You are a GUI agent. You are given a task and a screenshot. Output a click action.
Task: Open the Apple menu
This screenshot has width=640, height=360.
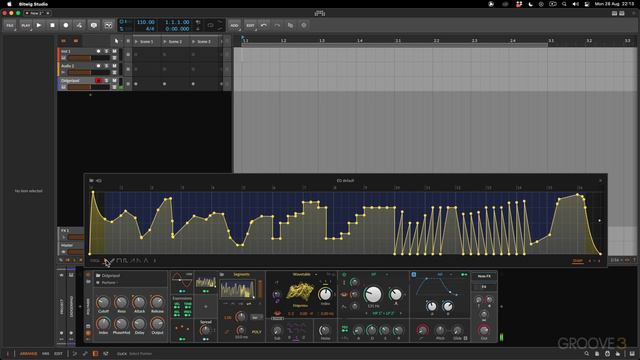pyautogui.click(x=9, y=4)
